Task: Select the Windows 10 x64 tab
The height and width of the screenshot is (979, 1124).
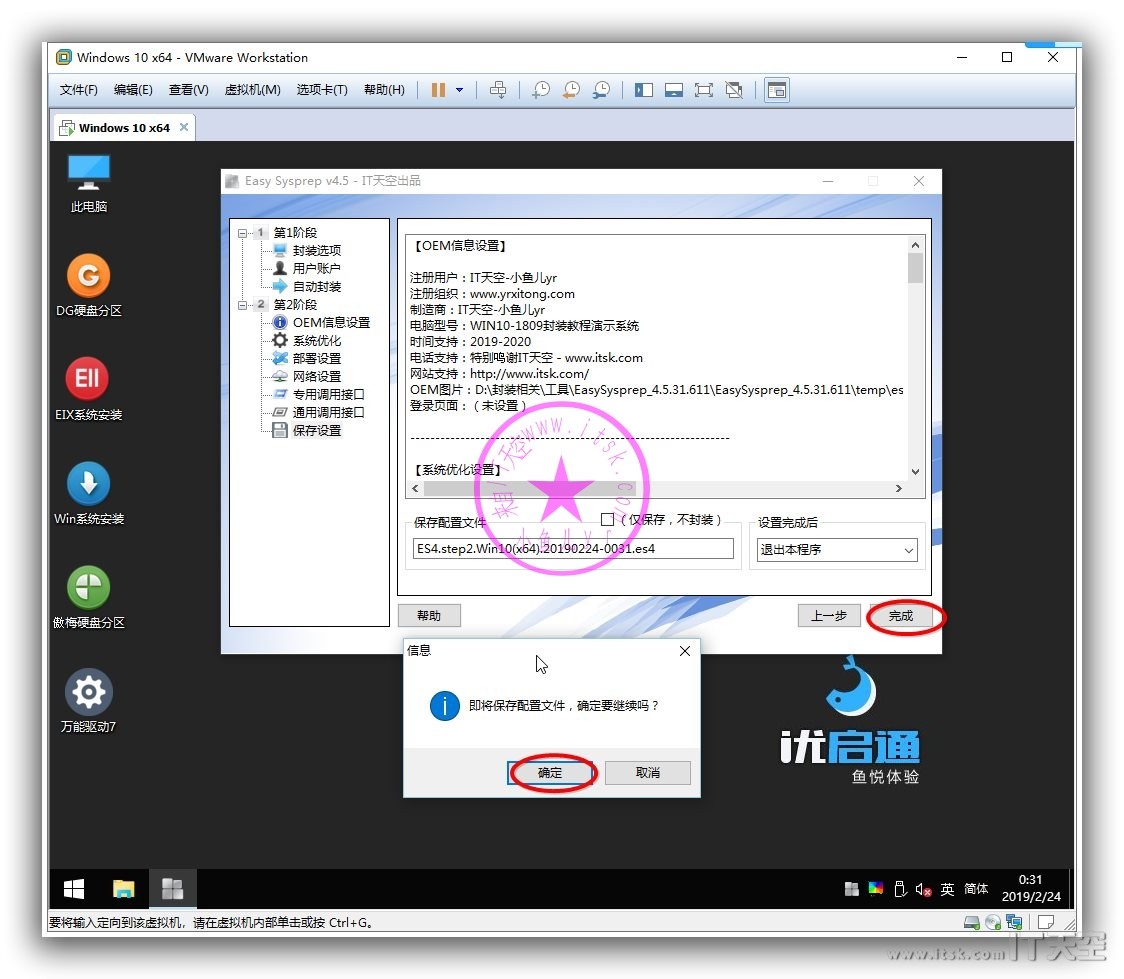Action: point(123,128)
